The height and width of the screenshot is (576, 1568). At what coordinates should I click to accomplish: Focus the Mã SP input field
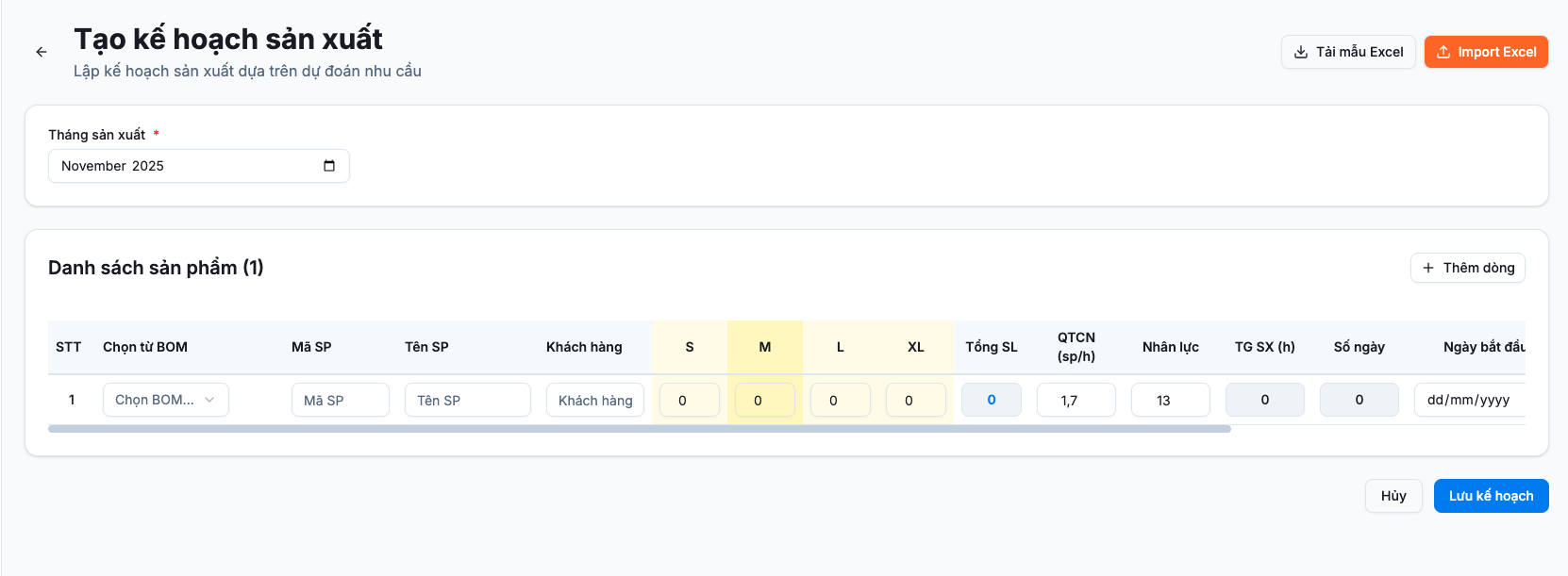click(x=340, y=400)
